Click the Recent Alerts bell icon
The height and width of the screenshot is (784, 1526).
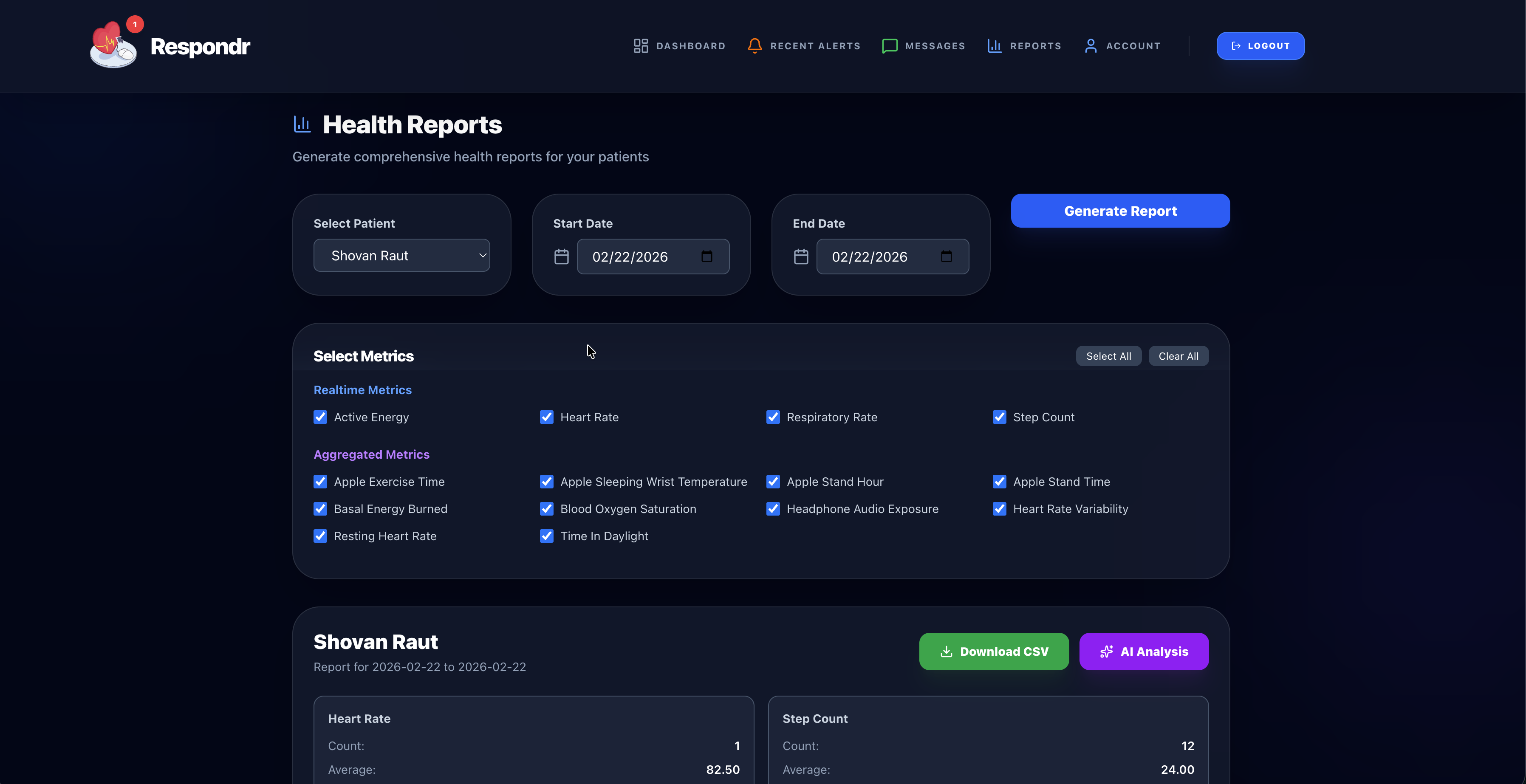coord(754,45)
